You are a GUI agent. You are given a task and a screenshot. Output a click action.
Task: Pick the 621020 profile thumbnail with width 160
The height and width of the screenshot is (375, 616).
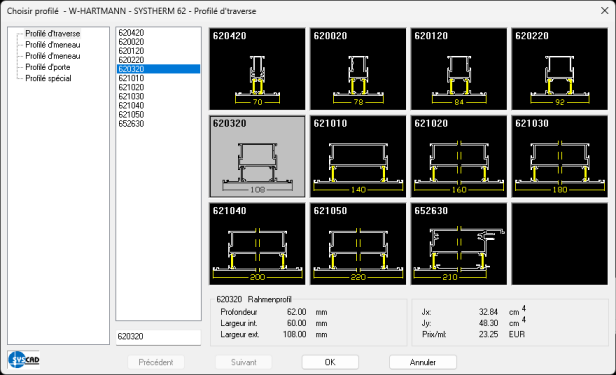[459, 157]
